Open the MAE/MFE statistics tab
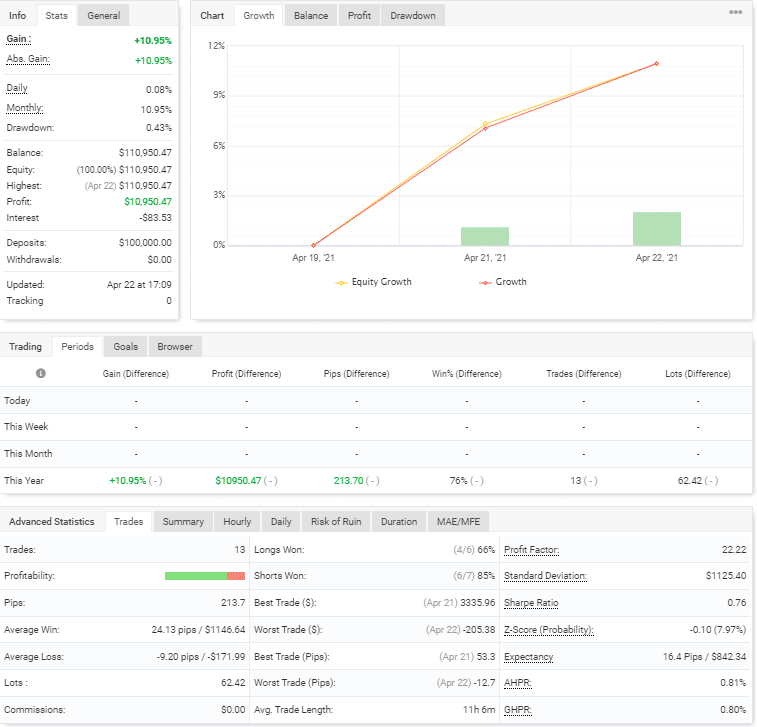The image size is (757, 727). [458, 522]
